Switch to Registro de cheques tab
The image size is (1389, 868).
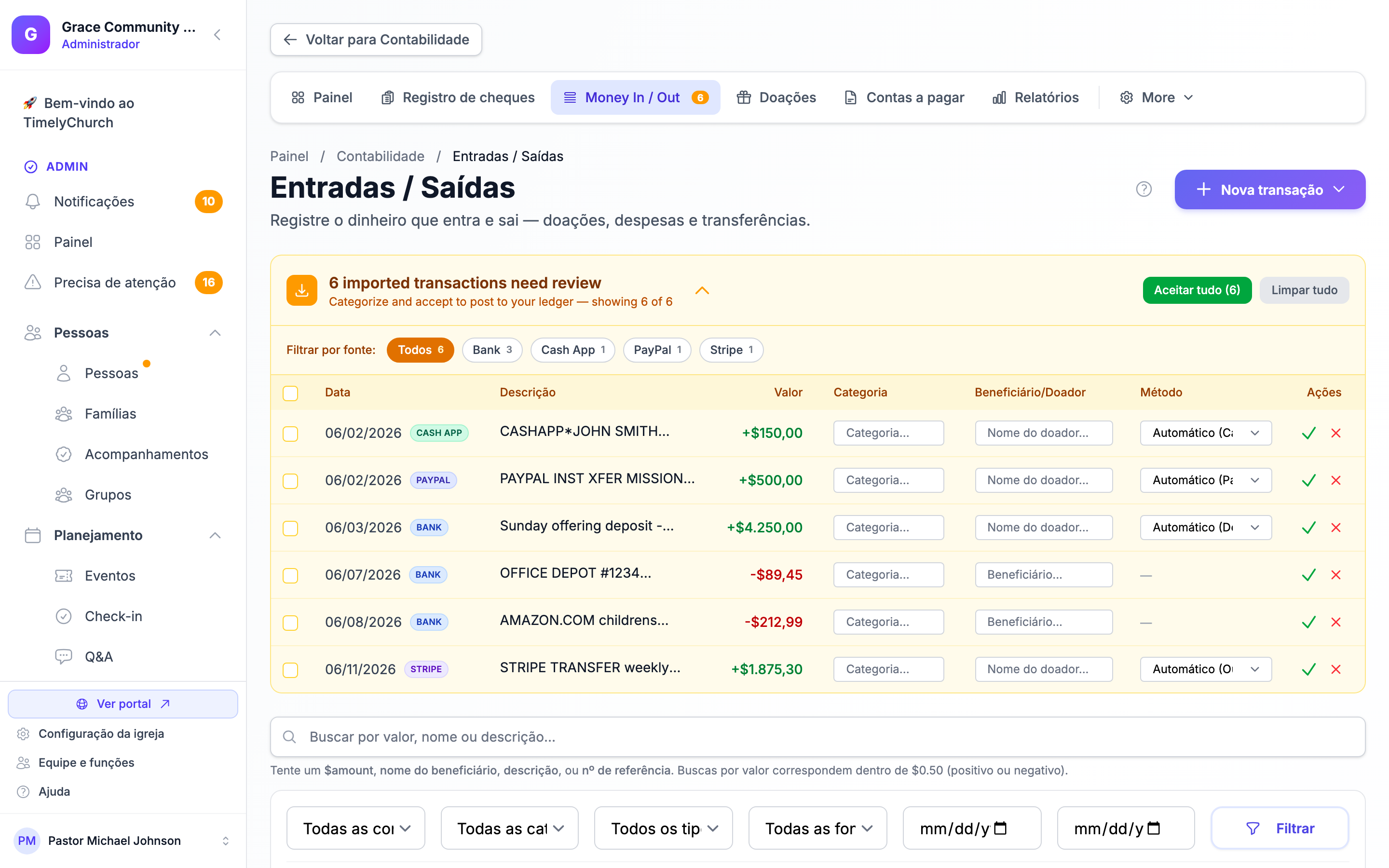[458, 97]
